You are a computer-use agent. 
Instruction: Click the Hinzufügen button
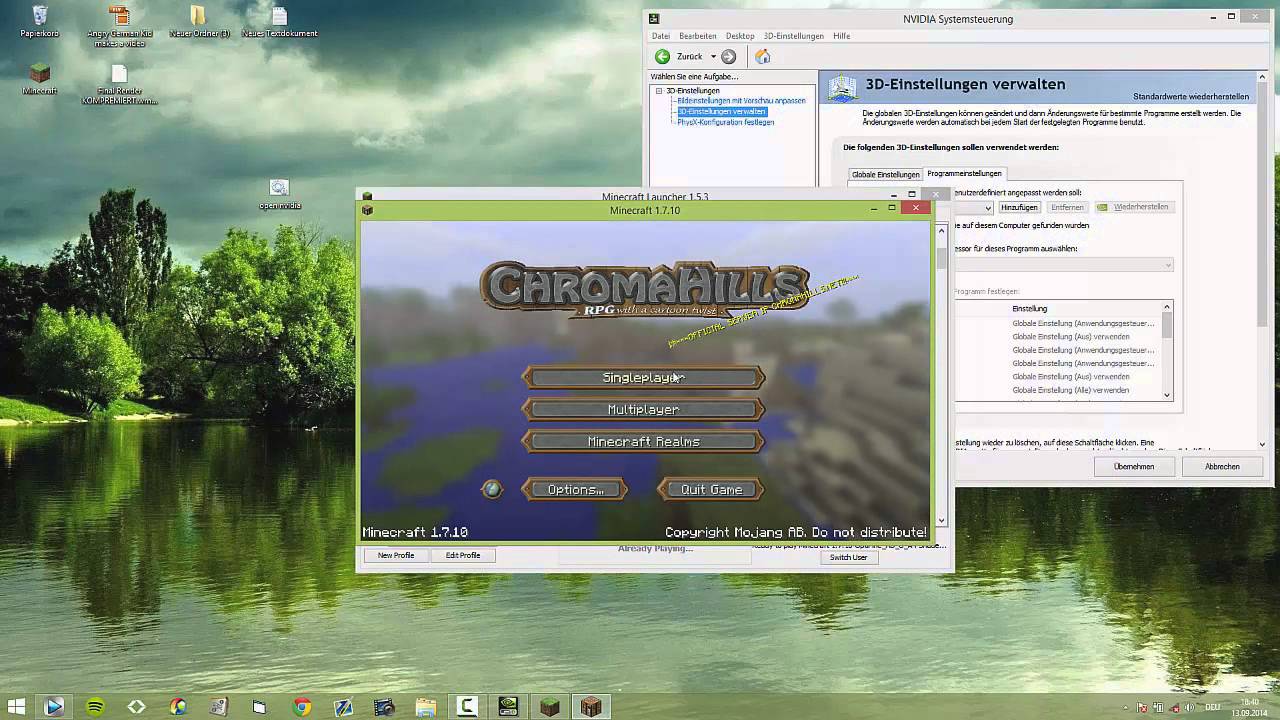coord(1019,207)
